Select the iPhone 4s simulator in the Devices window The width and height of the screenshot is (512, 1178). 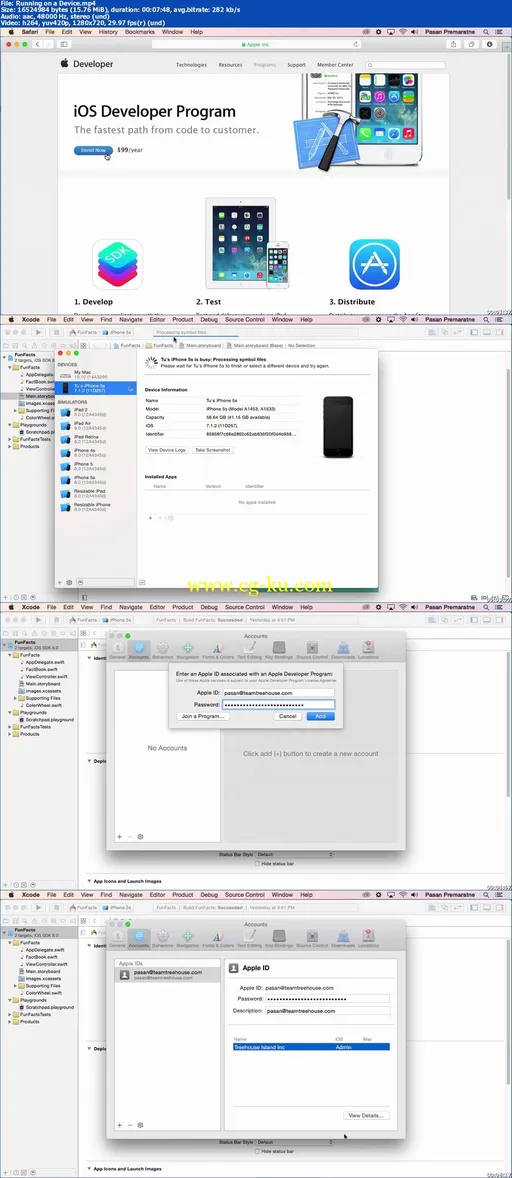pyautogui.click(x=94, y=452)
